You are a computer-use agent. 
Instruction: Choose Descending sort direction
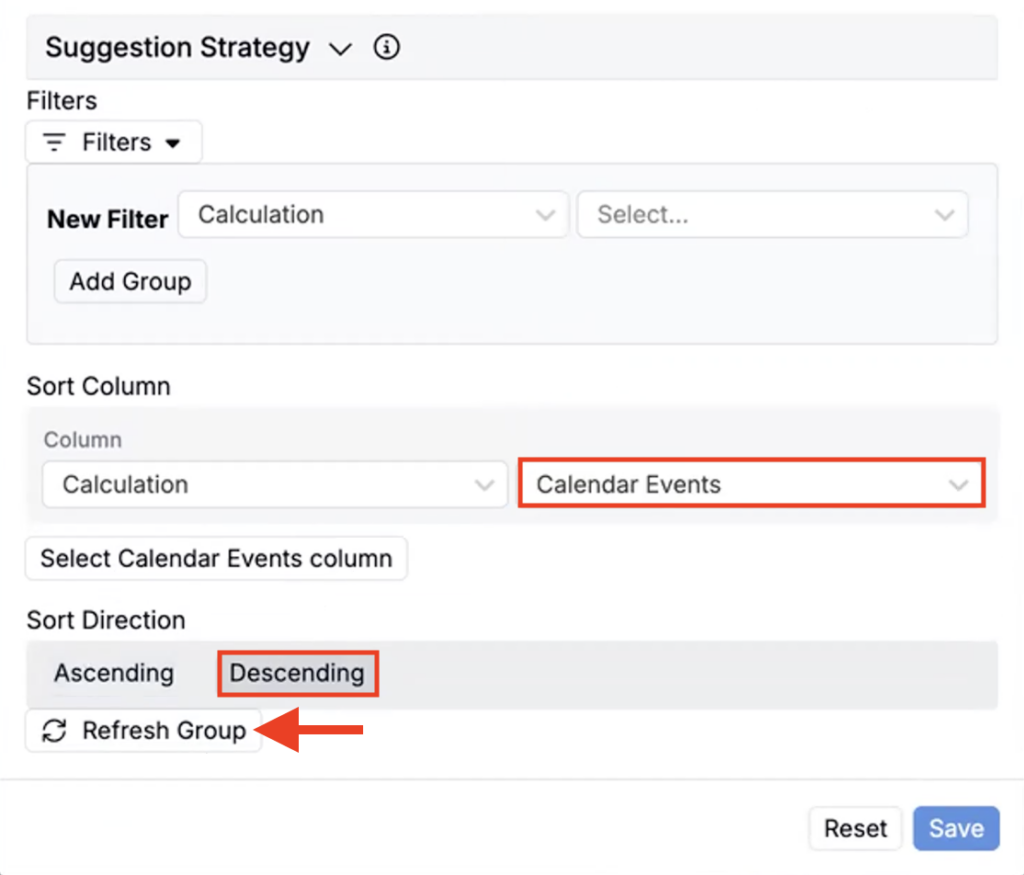(x=297, y=673)
